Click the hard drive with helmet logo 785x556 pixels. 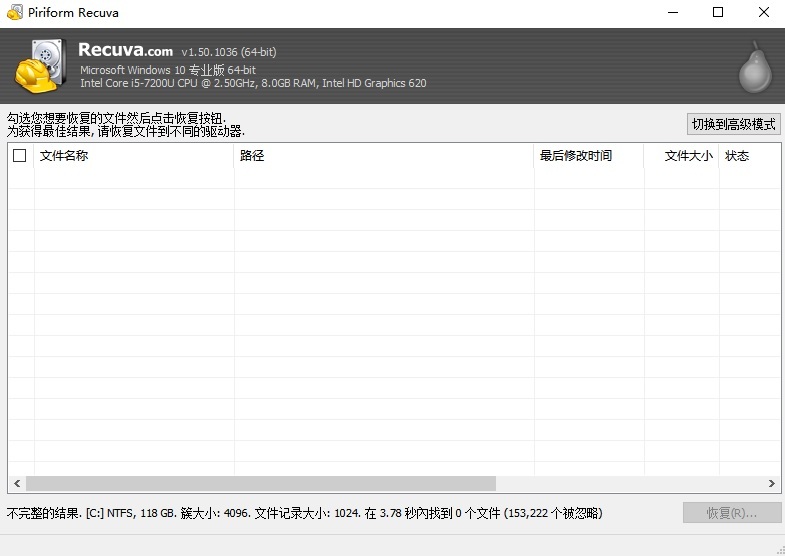click(41, 66)
